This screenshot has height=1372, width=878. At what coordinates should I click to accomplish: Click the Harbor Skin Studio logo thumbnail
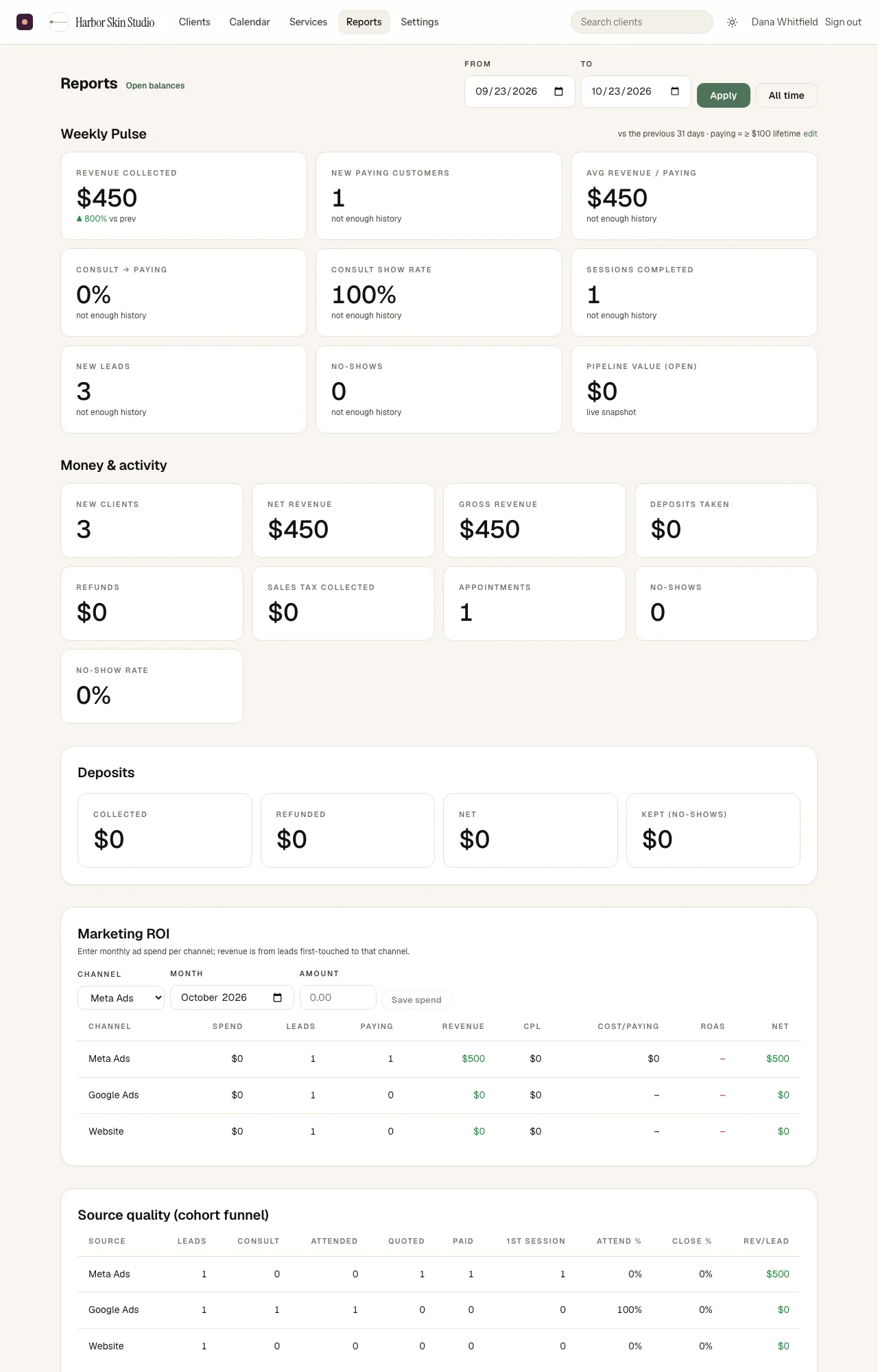point(59,22)
